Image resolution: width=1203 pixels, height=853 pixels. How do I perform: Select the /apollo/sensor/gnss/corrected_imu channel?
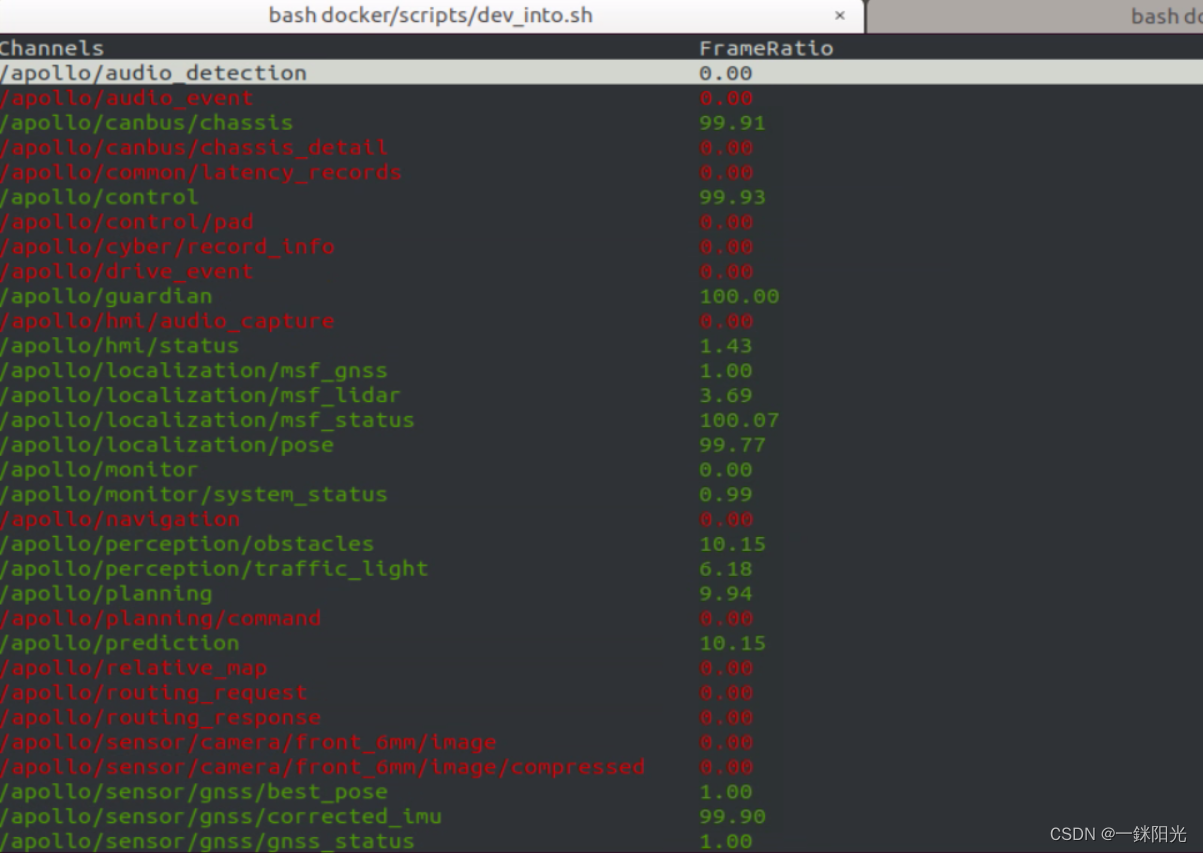(x=221, y=817)
